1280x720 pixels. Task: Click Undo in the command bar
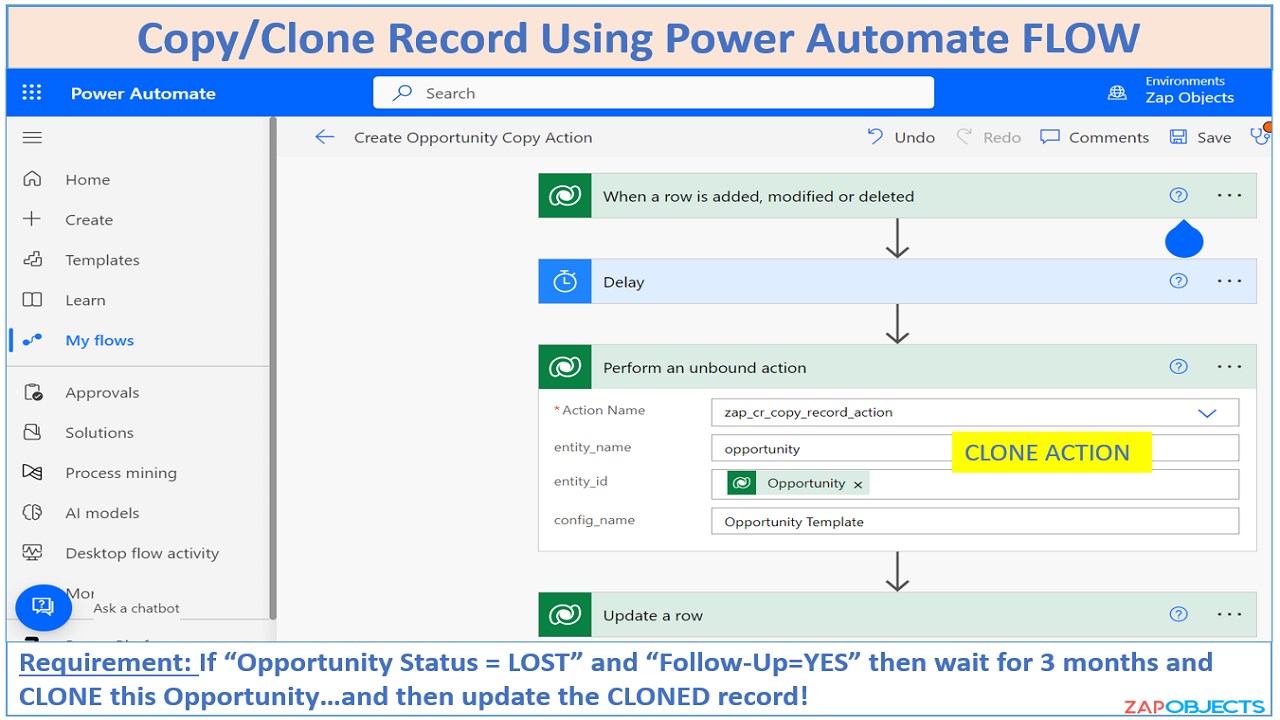pos(901,137)
